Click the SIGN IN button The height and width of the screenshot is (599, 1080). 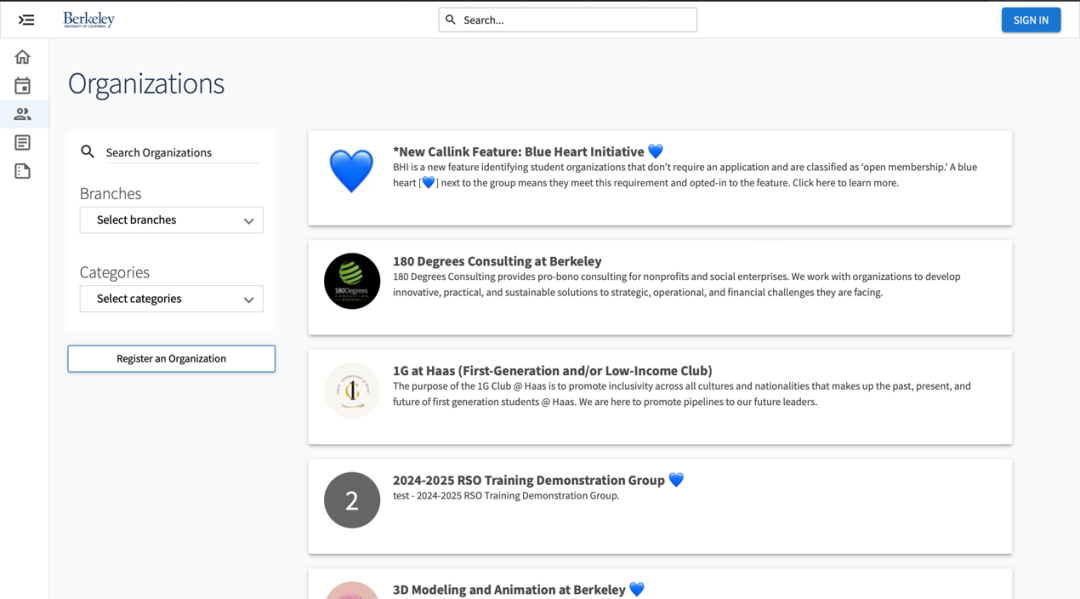(1031, 20)
